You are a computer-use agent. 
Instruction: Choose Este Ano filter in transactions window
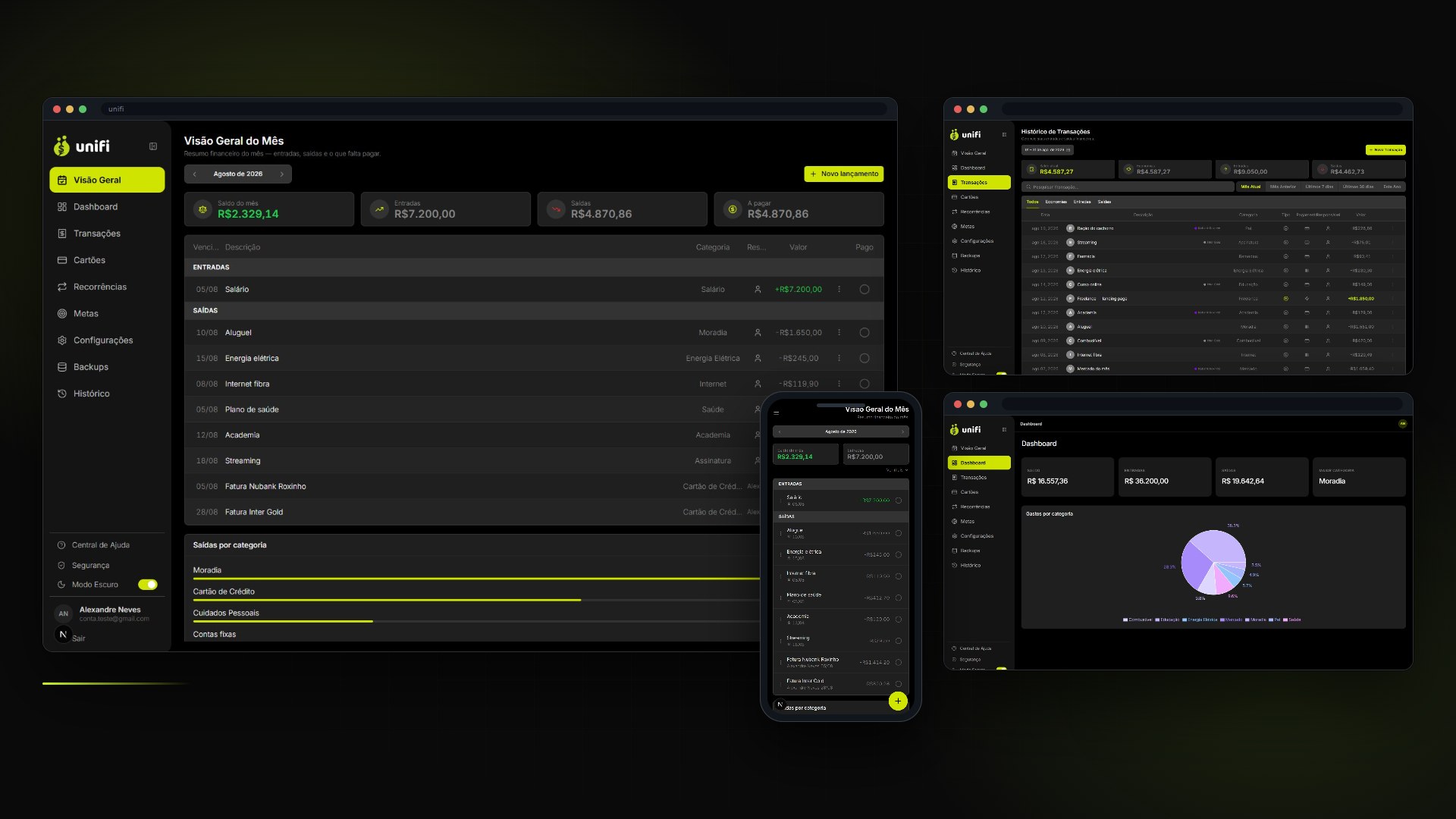(x=1392, y=187)
